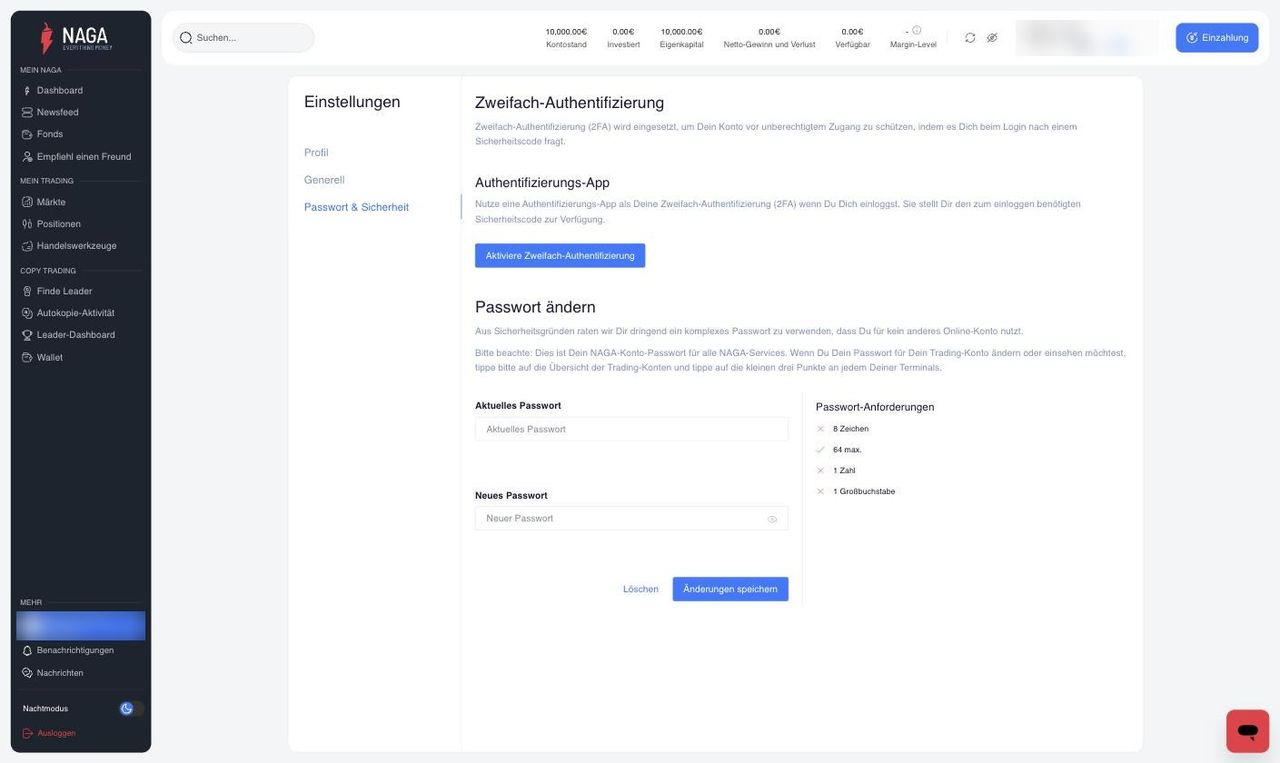Focus the Suchen search field
Image resolution: width=1280 pixels, height=763 pixels.
tap(243, 38)
